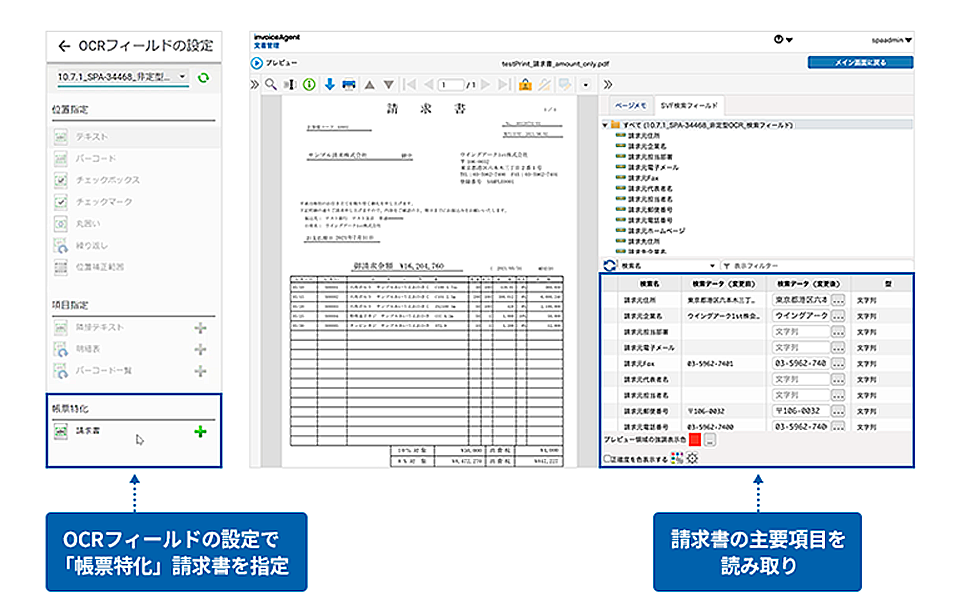Click green plus next to 請求書
The image size is (960, 608).
200,432
